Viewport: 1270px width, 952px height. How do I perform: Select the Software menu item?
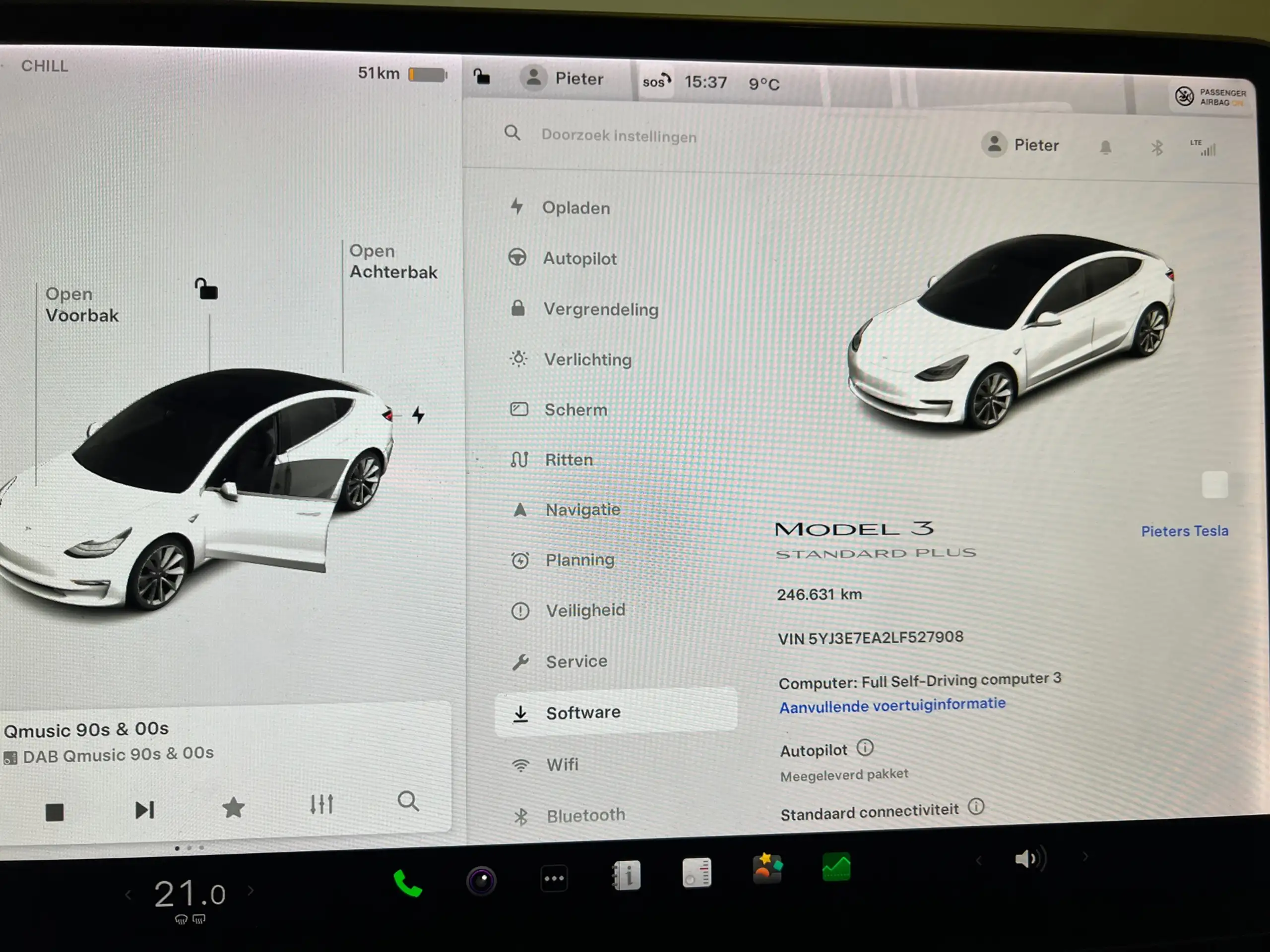tap(616, 712)
